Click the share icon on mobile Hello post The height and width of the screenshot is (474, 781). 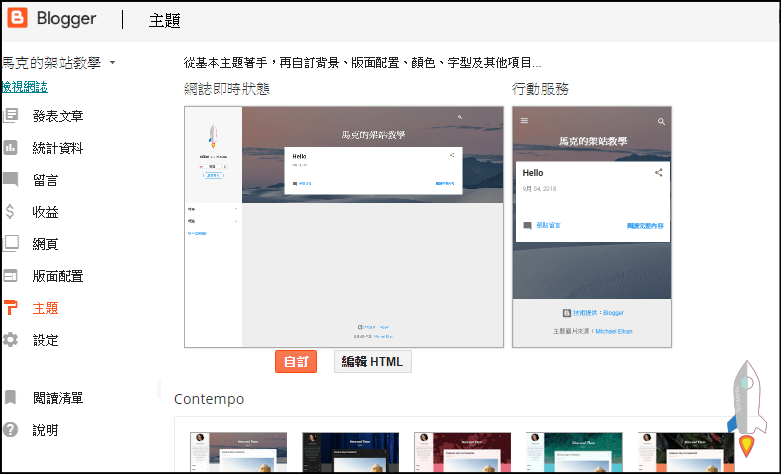(658, 173)
